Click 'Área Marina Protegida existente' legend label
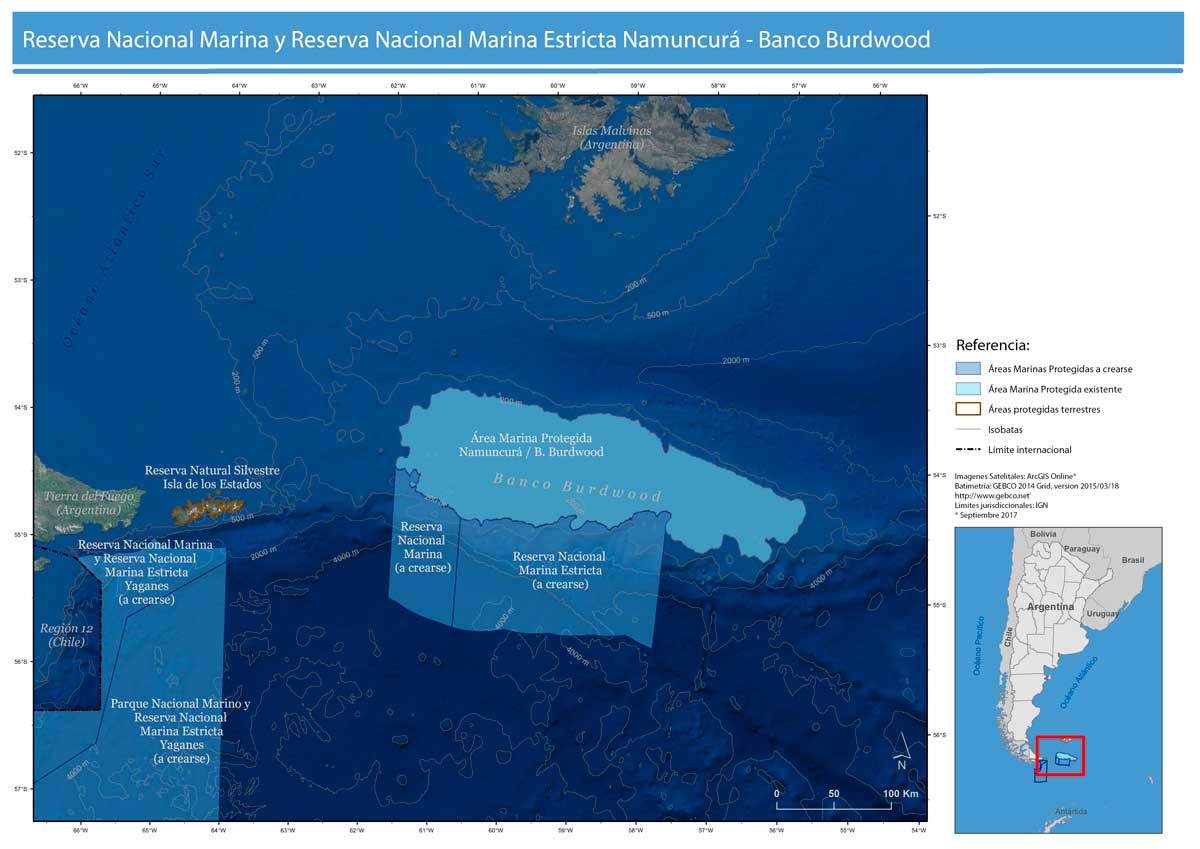1200x849 pixels. (1055, 389)
